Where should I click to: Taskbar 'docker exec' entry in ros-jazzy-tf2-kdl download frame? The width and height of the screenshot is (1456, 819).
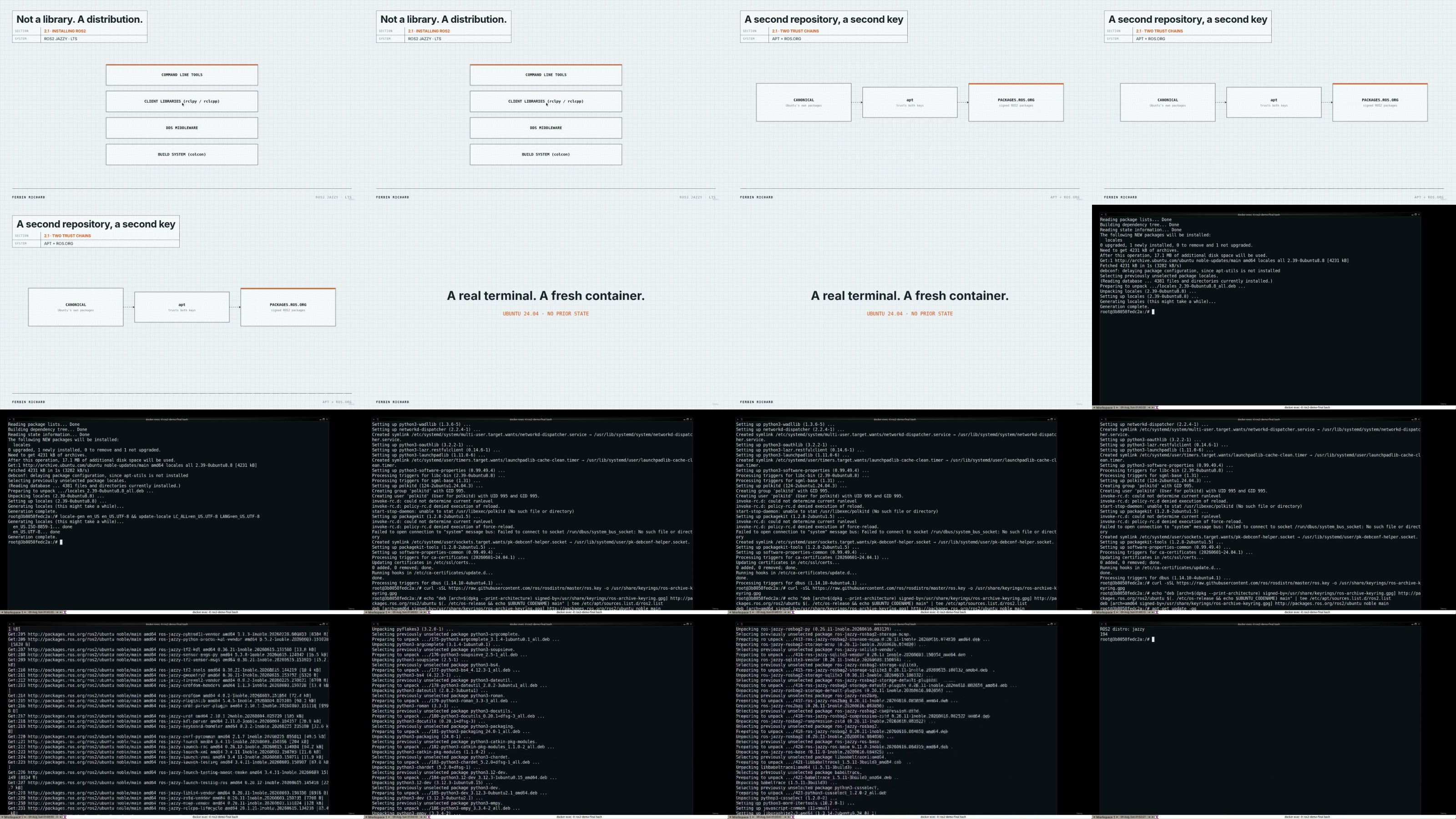pyautogui.click(x=215, y=817)
